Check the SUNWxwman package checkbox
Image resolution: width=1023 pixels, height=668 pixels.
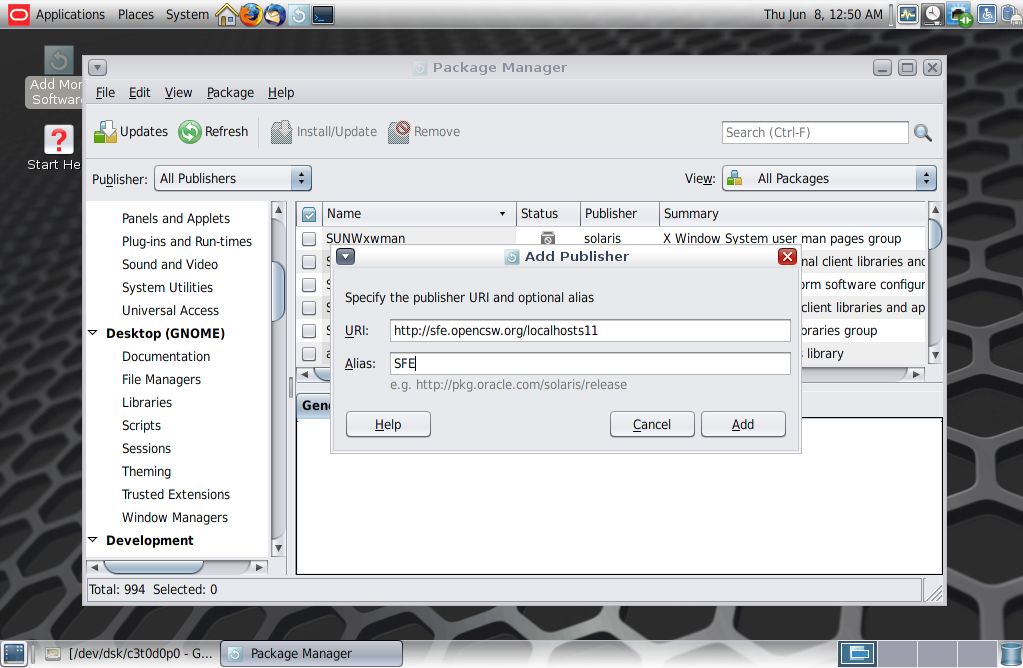click(308, 238)
